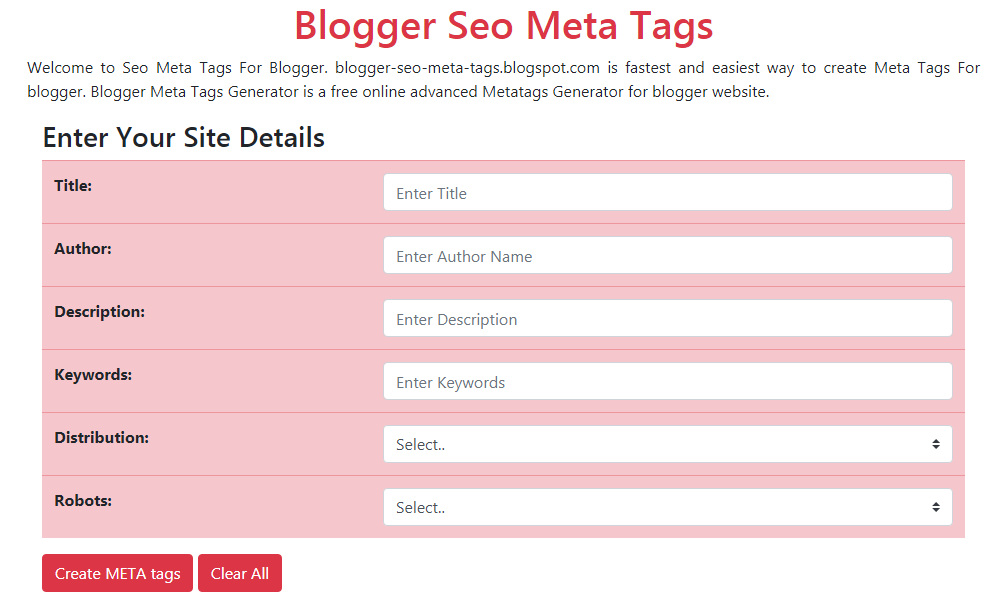Click the Clear All button

[x=239, y=573]
